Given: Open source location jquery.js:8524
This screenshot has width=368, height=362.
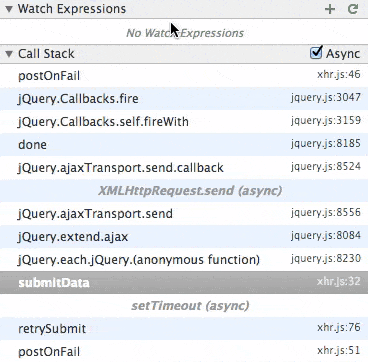Looking at the screenshot, I should [x=326, y=166].
